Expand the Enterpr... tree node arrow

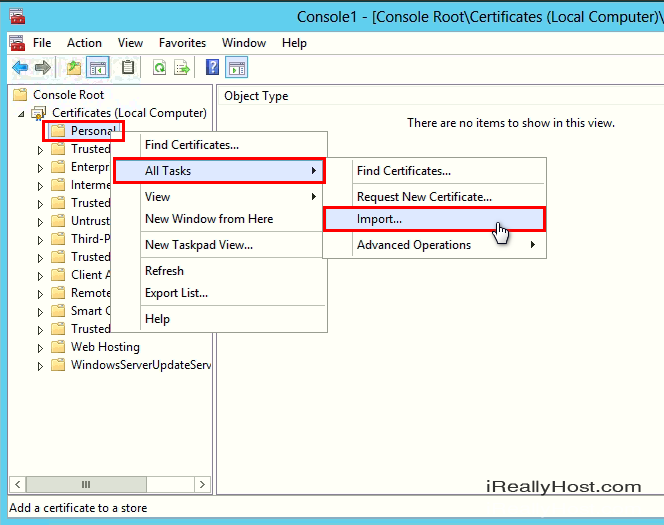(x=40, y=168)
